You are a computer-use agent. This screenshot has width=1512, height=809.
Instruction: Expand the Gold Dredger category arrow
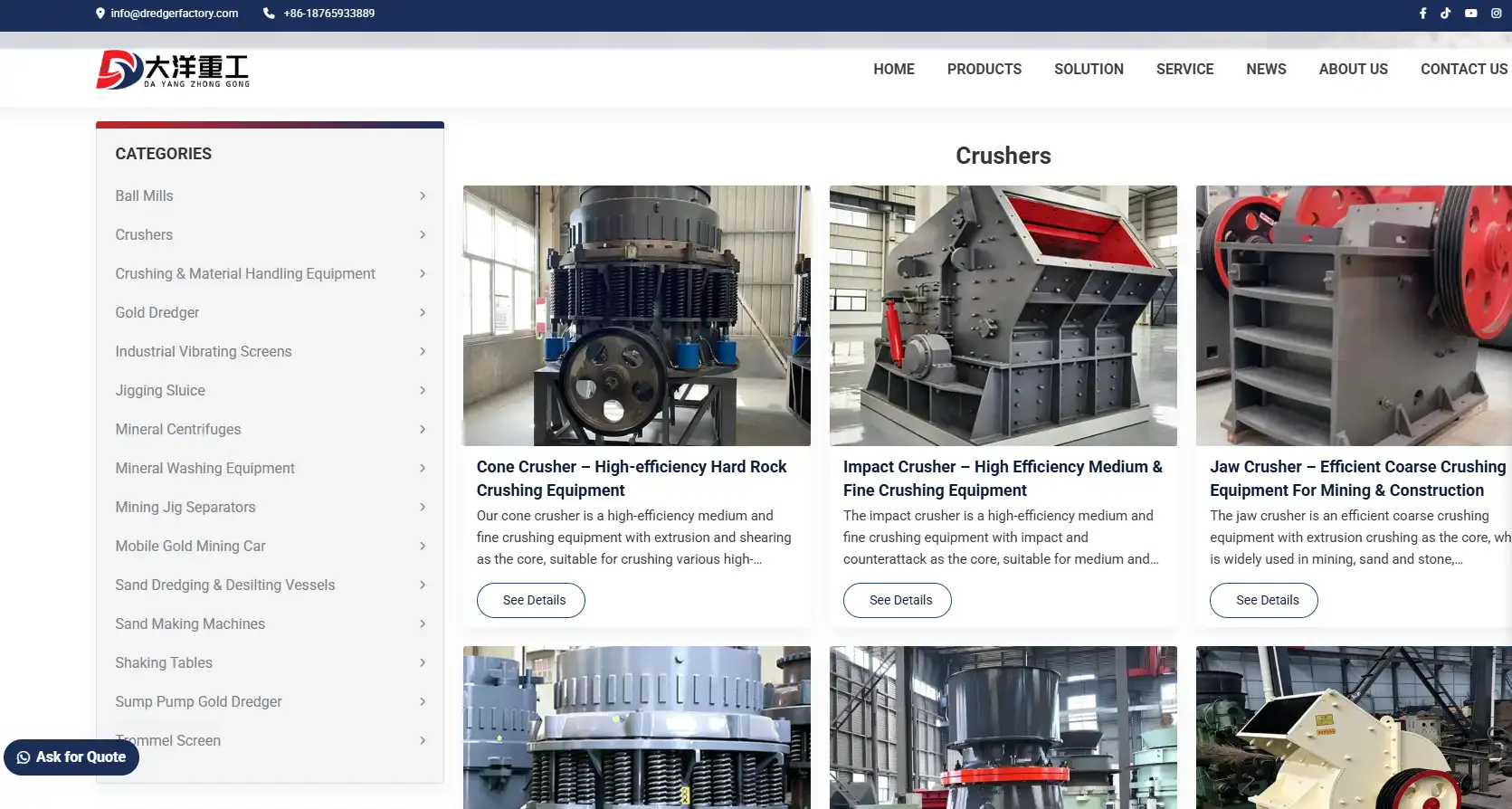(422, 313)
